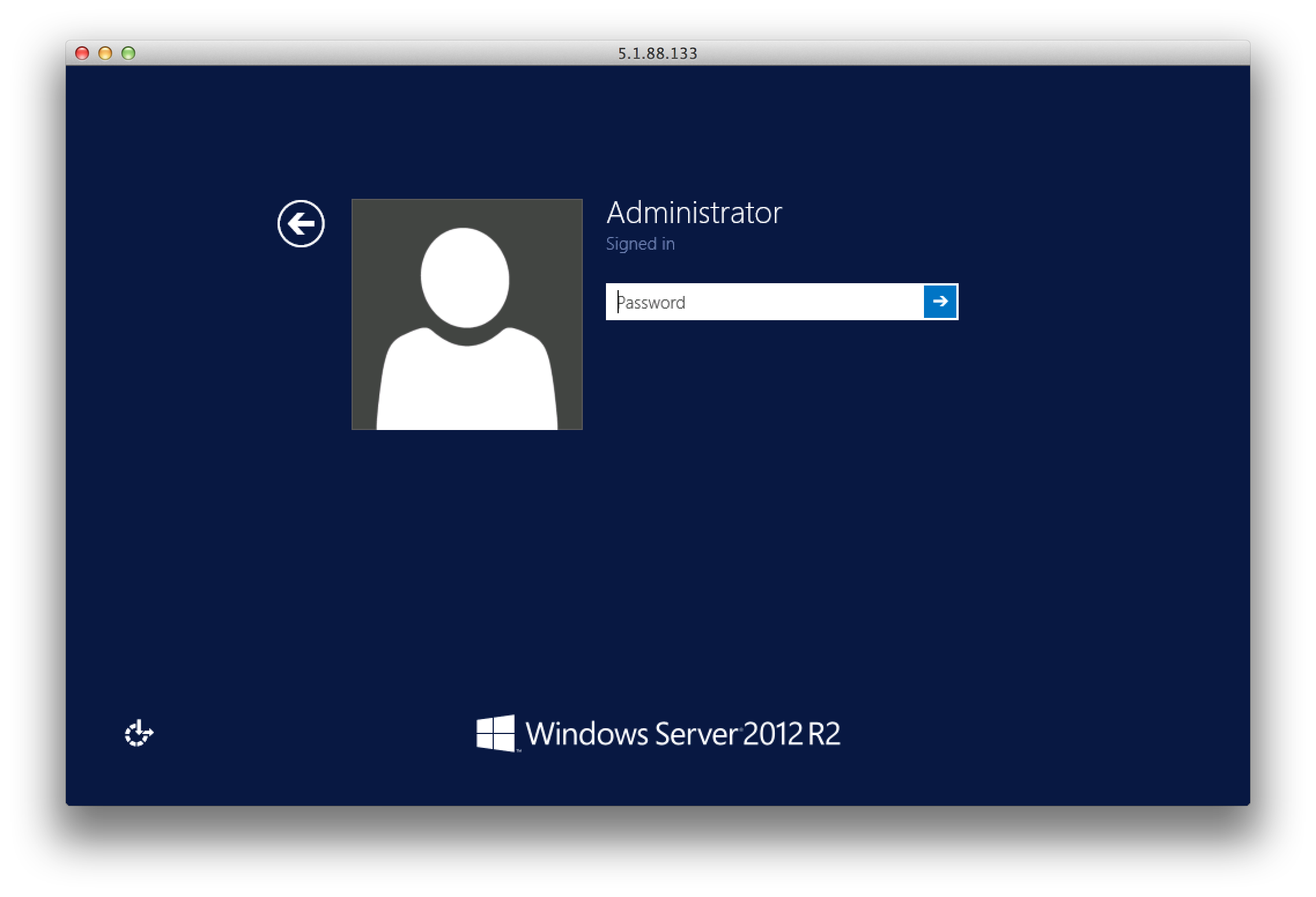1316x897 pixels.
Task: Click inside the Password field
Action: coord(764,302)
